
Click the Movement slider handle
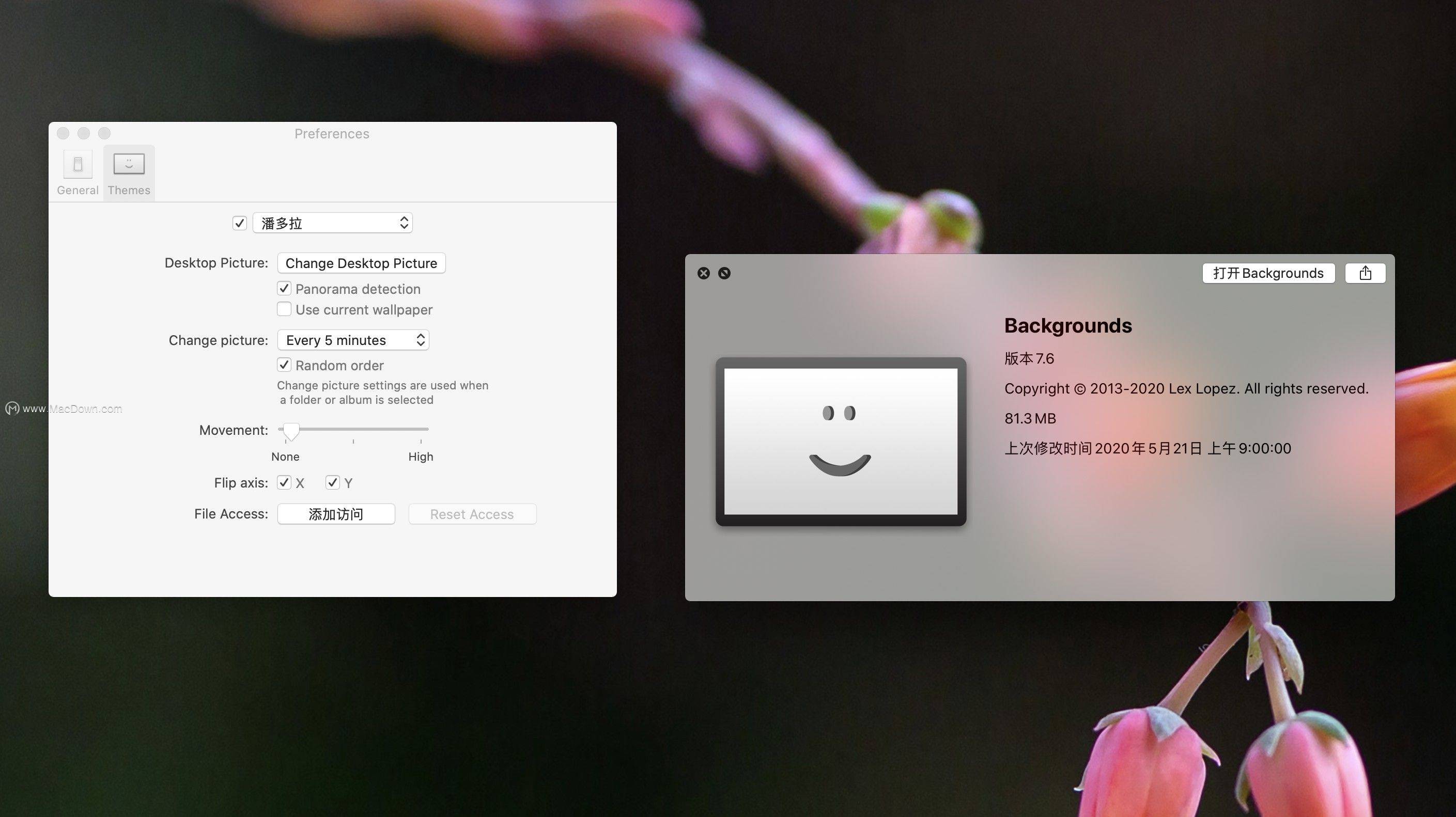pyautogui.click(x=290, y=432)
